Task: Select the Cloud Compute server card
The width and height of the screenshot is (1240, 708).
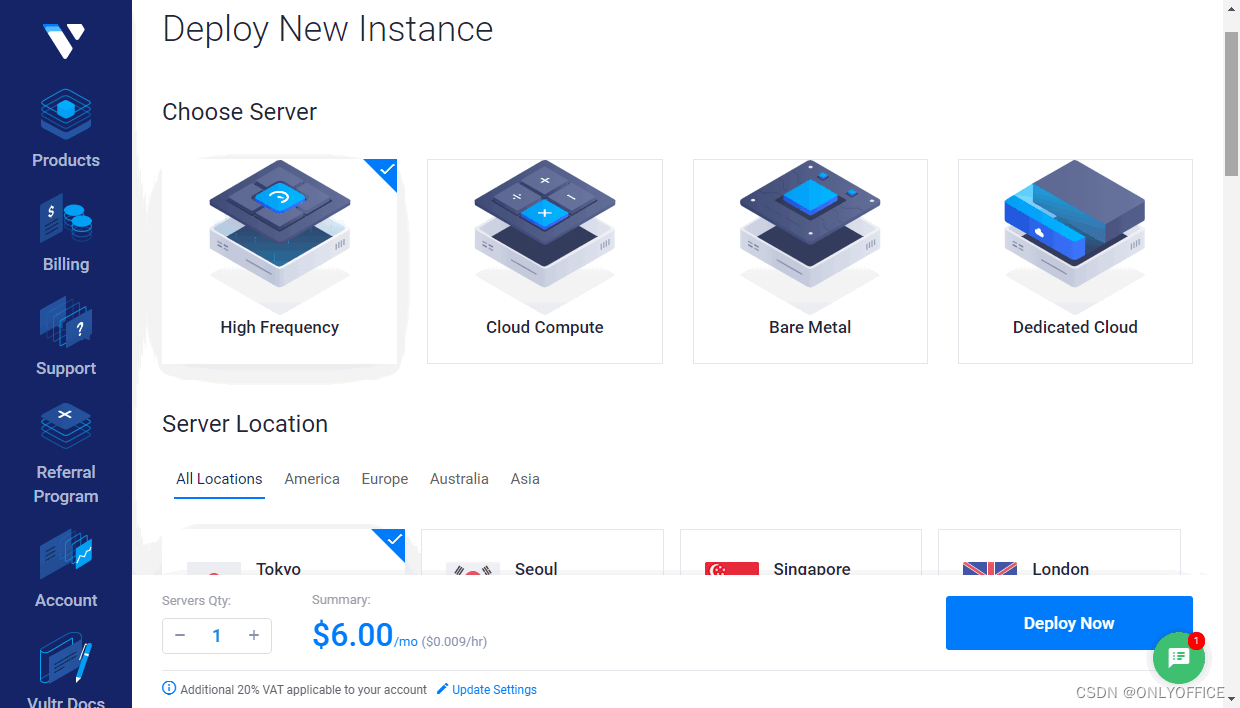Action: pos(545,261)
